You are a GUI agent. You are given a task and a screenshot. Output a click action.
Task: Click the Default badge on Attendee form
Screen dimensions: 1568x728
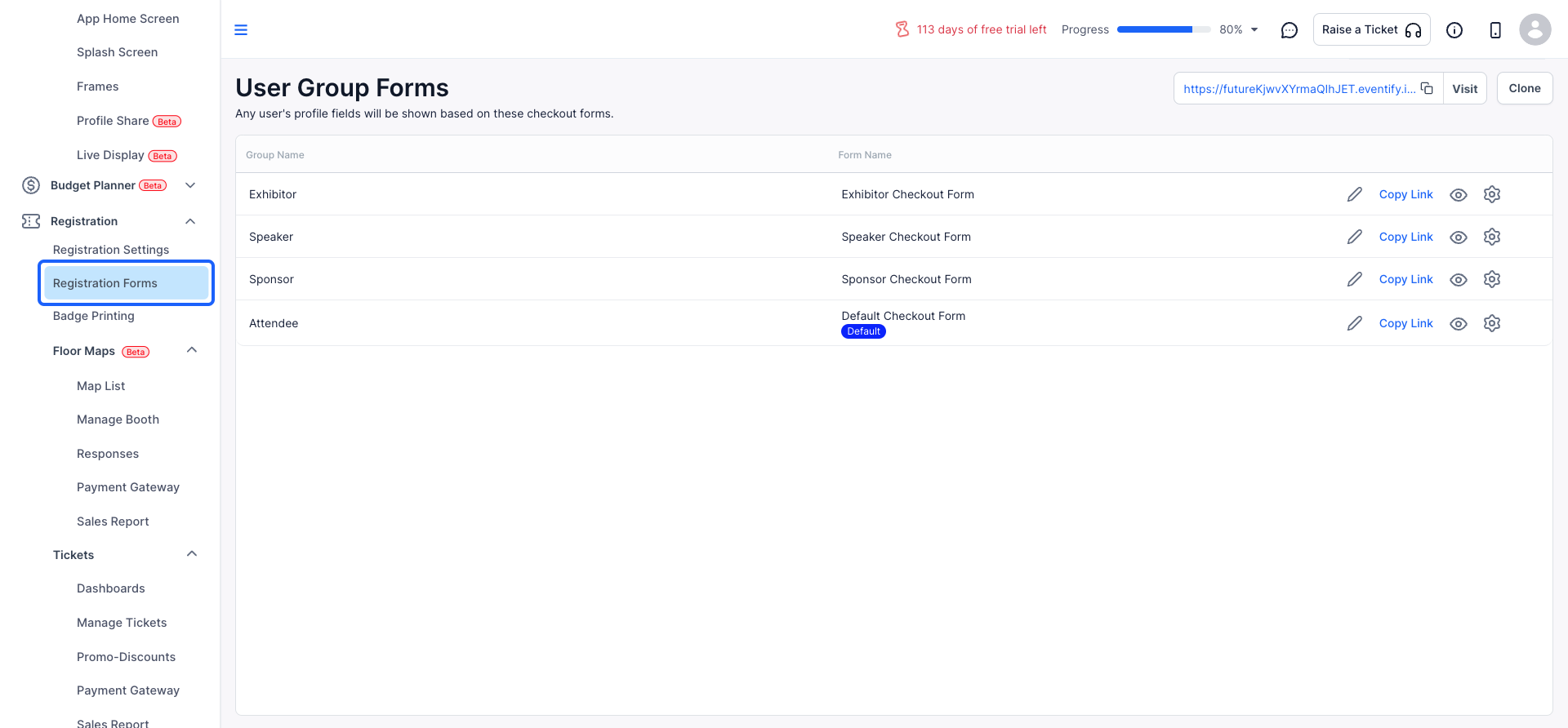pyautogui.click(x=863, y=331)
